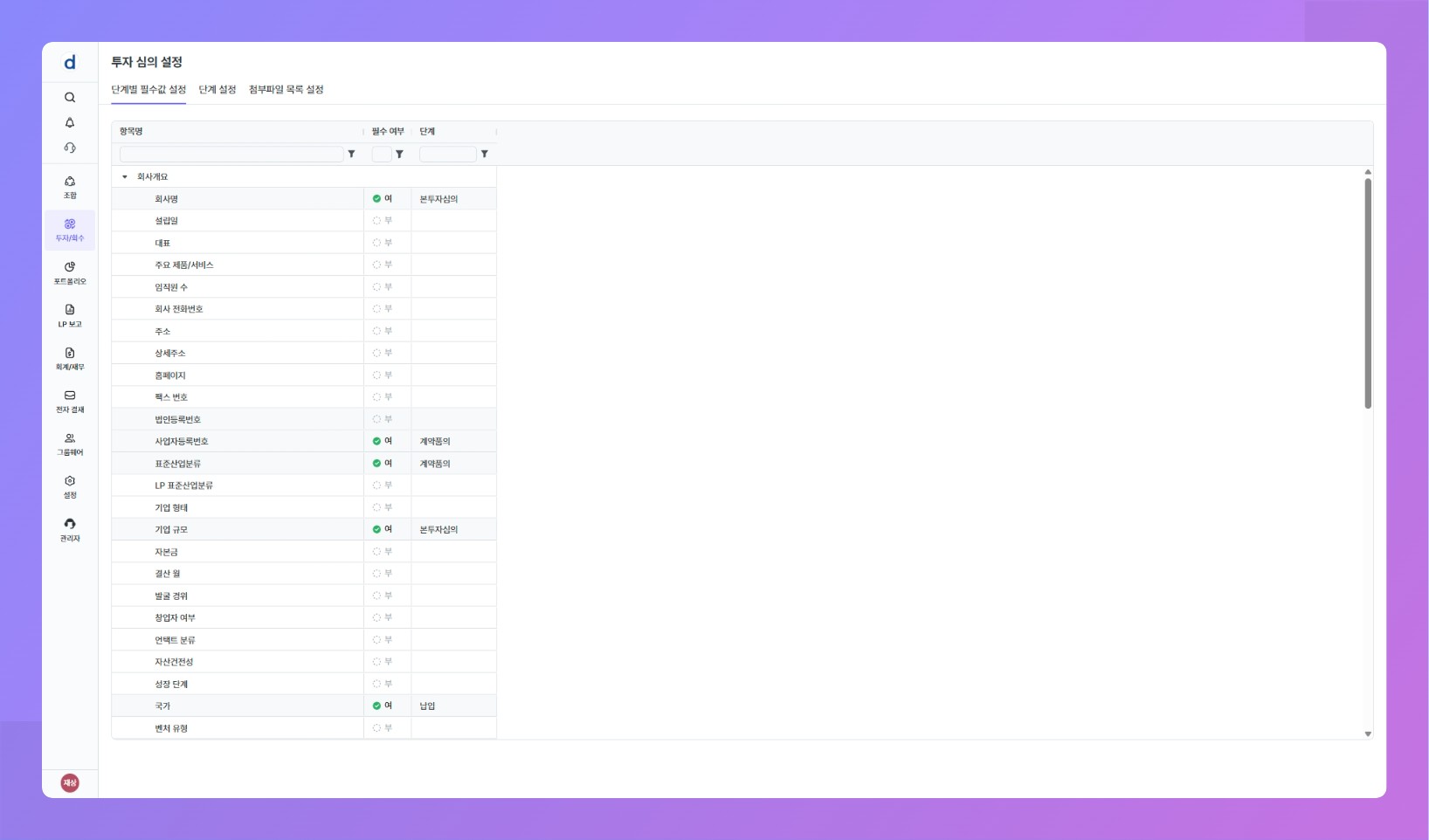This screenshot has width=1429, height=840.
Task: Navigate to 회계/세무 in the sidebar
Action: click(70, 358)
